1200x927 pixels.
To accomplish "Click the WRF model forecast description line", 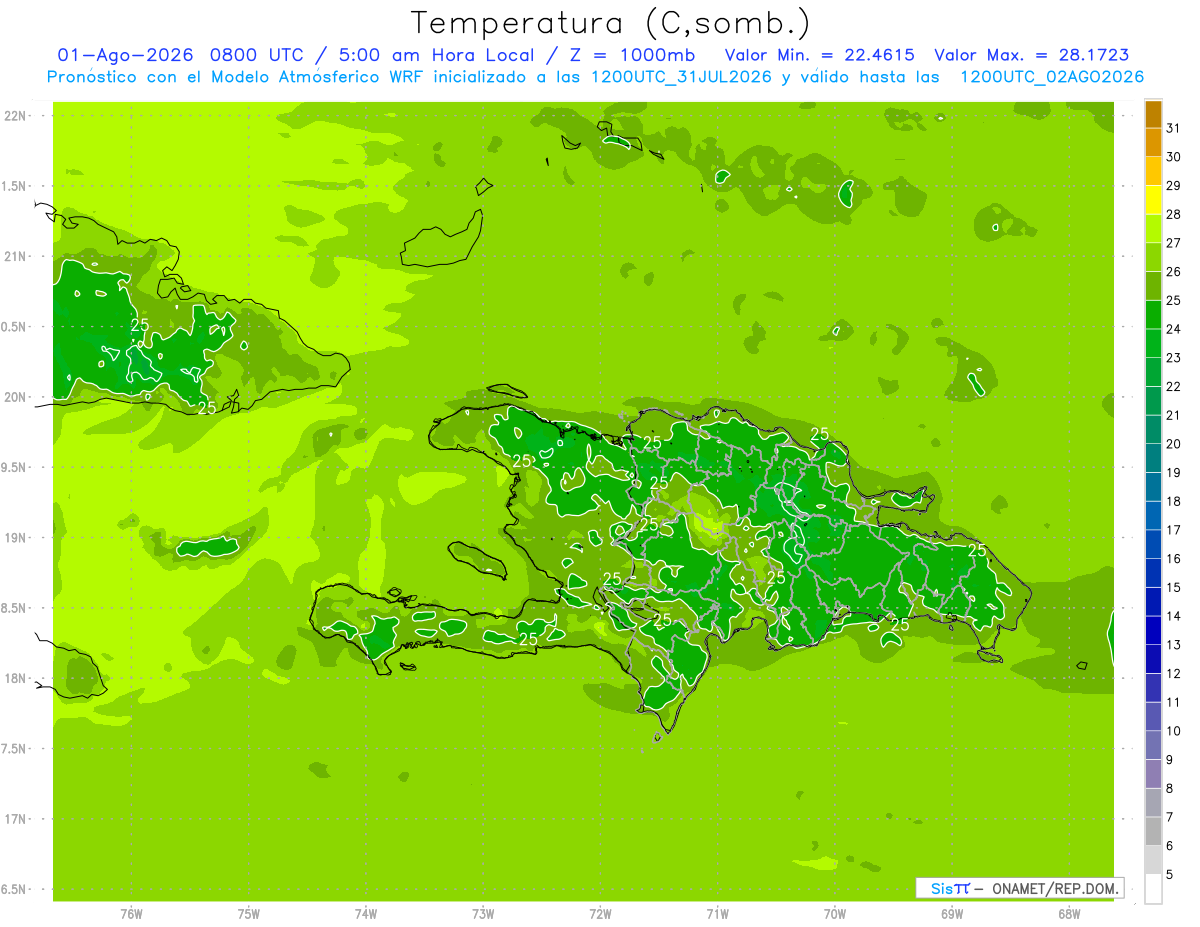I will pyautogui.click(x=595, y=77).
